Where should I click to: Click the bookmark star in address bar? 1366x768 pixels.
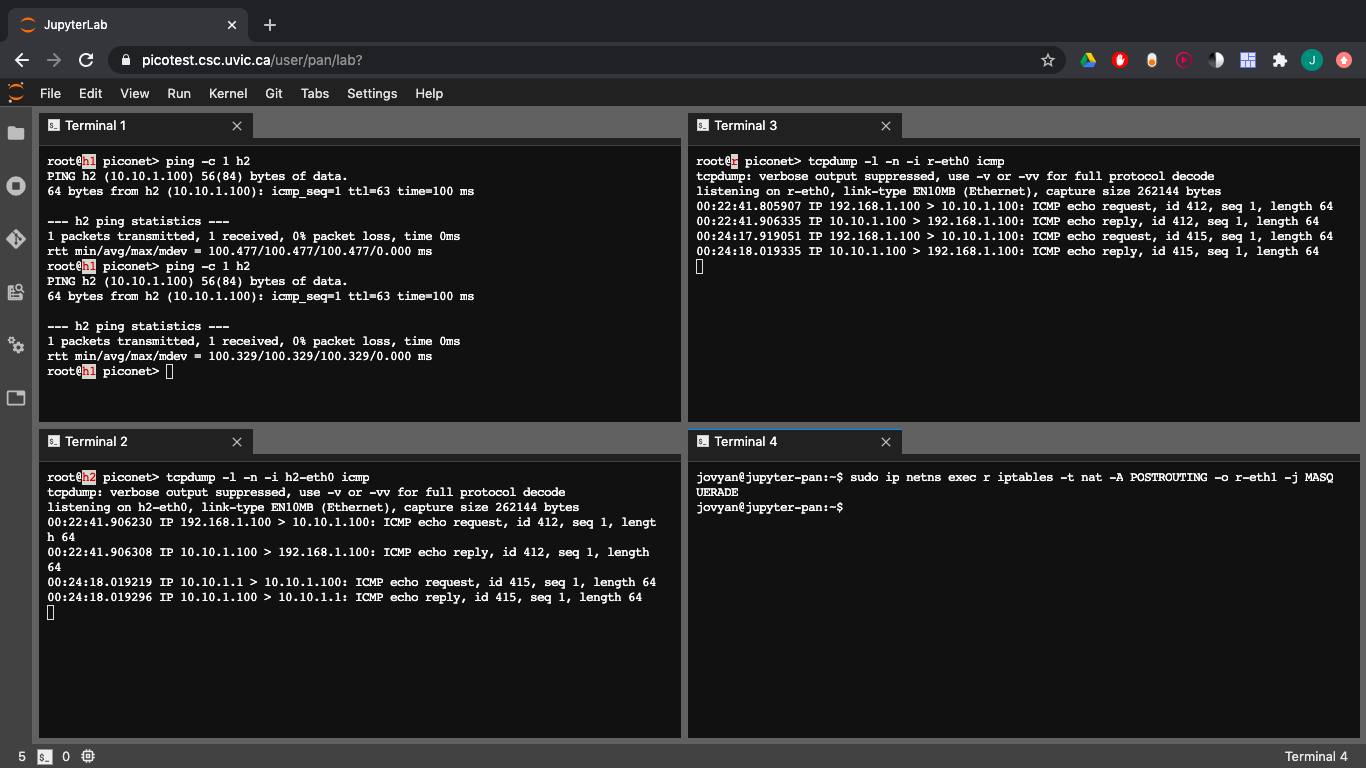tap(1048, 60)
